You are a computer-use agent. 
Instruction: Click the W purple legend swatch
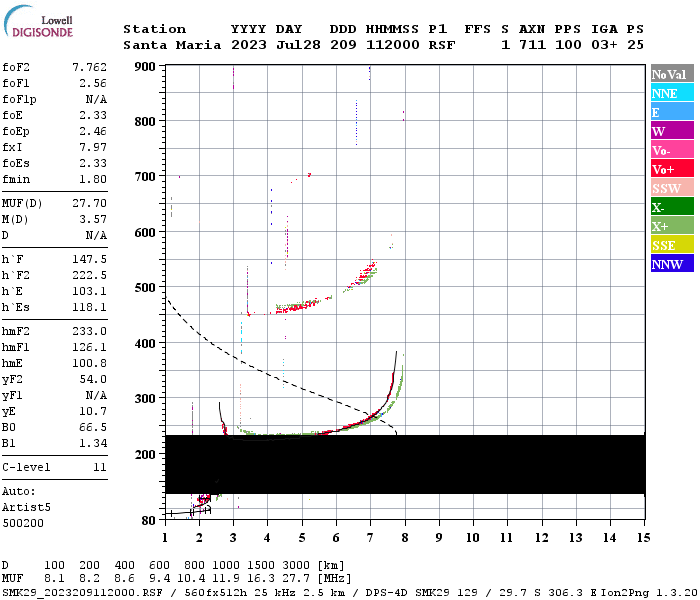pyautogui.click(x=672, y=130)
